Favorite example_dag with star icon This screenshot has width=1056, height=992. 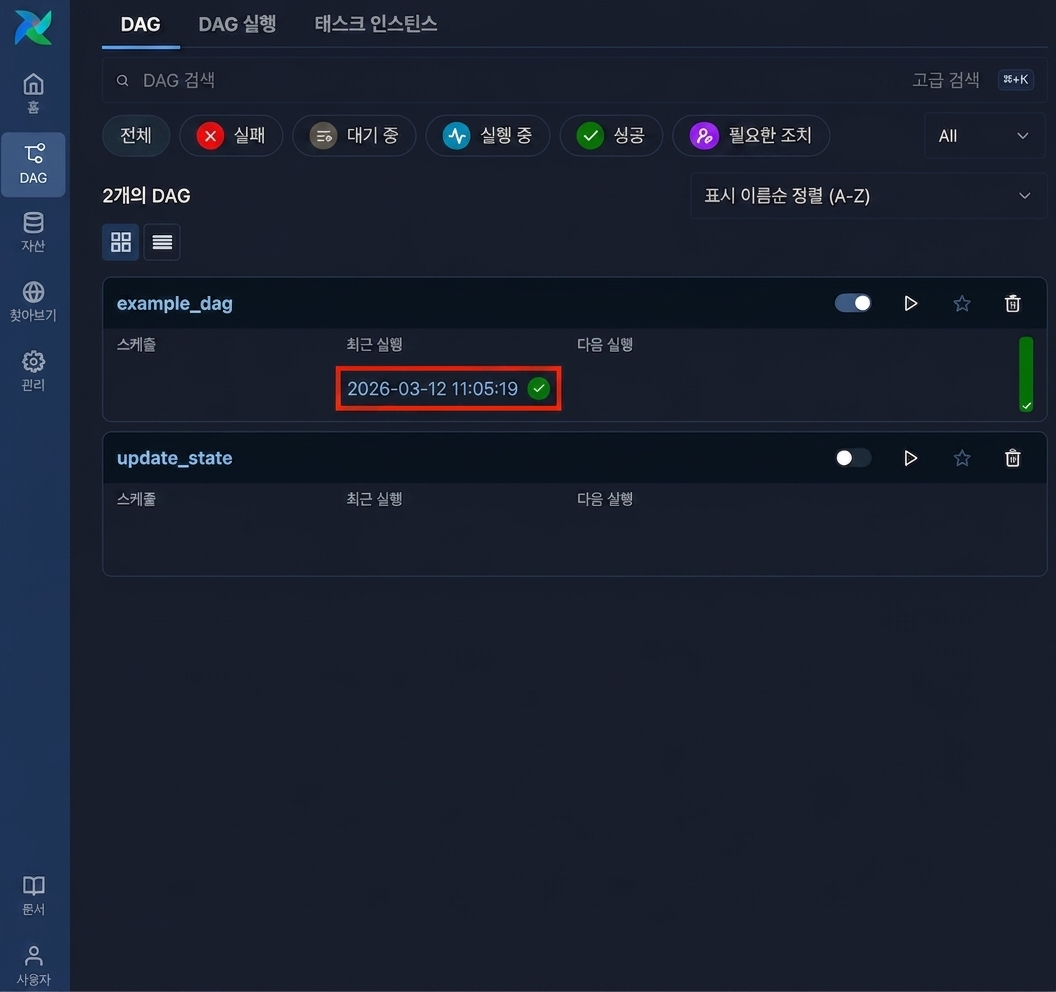962,303
